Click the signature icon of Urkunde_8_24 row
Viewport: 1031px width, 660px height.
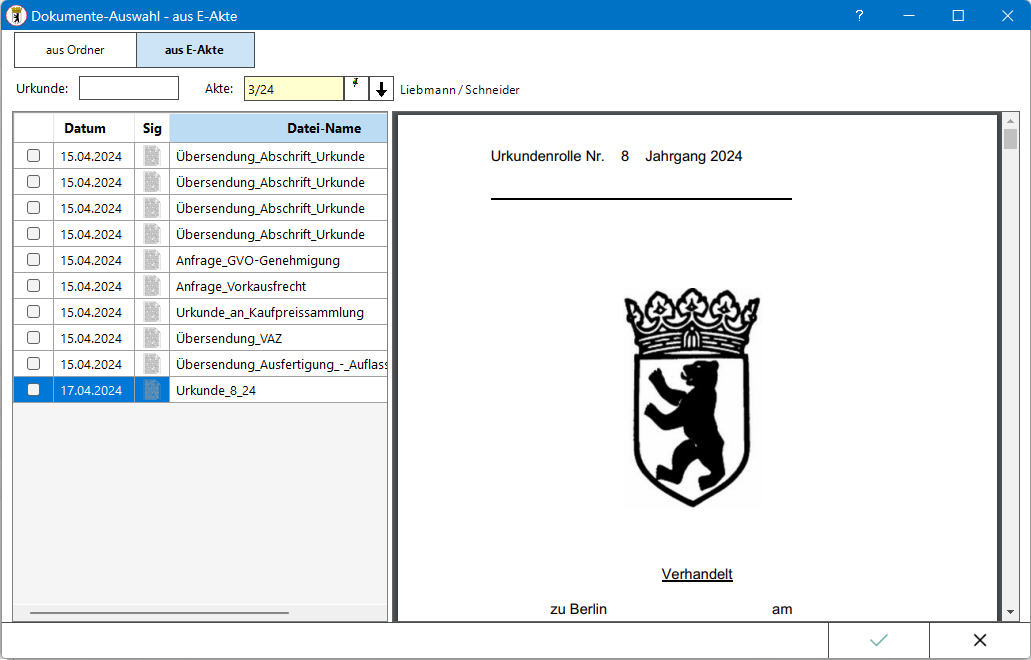click(x=152, y=390)
